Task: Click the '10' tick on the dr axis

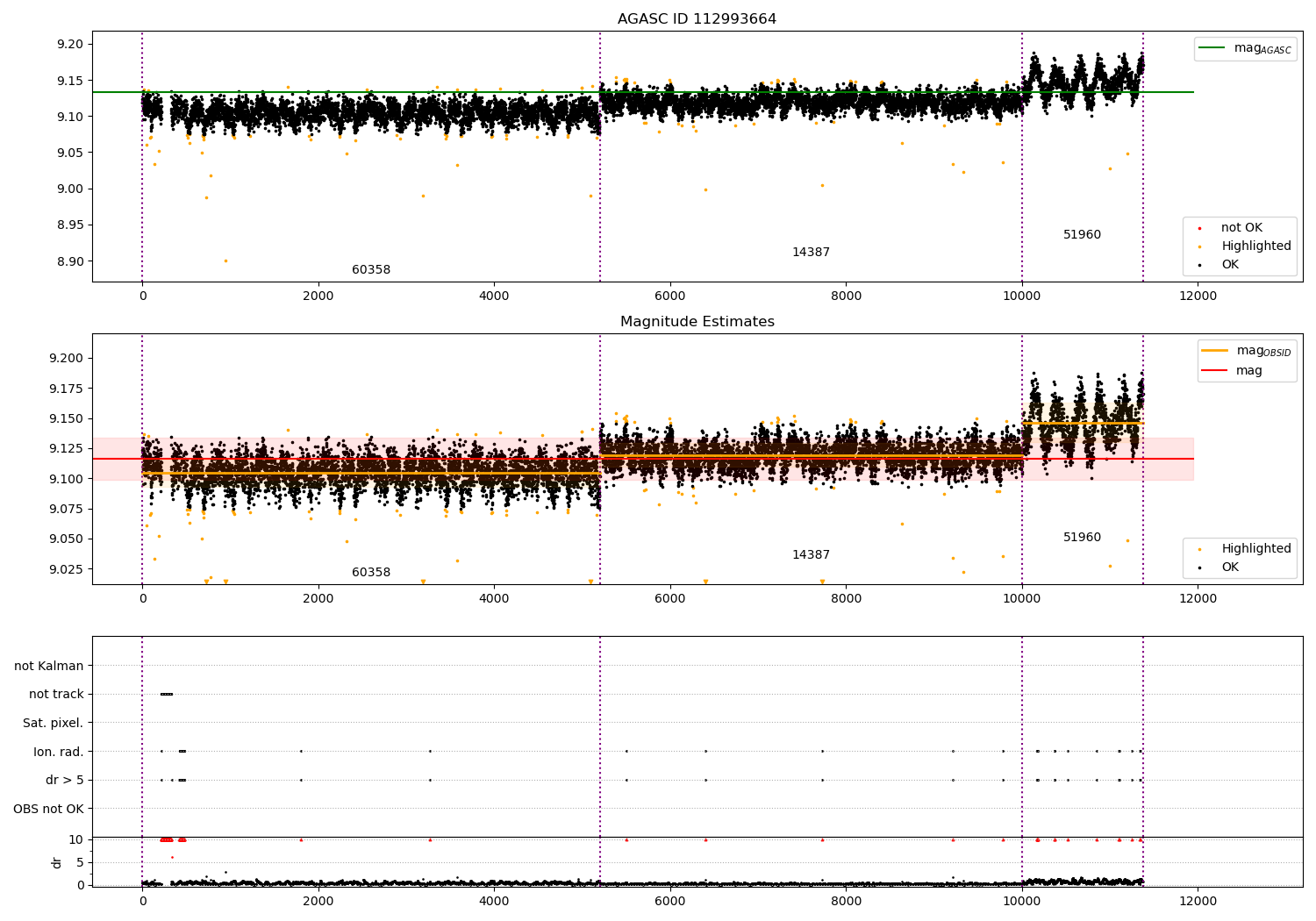Action: pyautogui.click(x=76, y=840)
